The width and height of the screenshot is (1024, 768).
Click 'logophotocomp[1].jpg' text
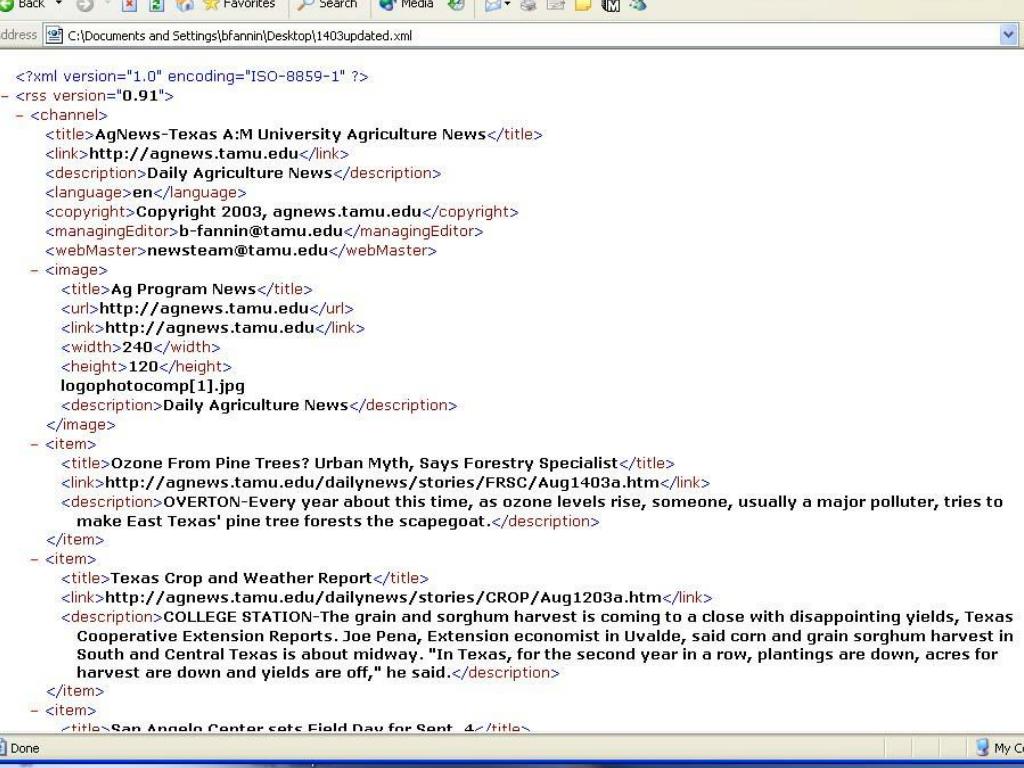[x=153, y=386]
